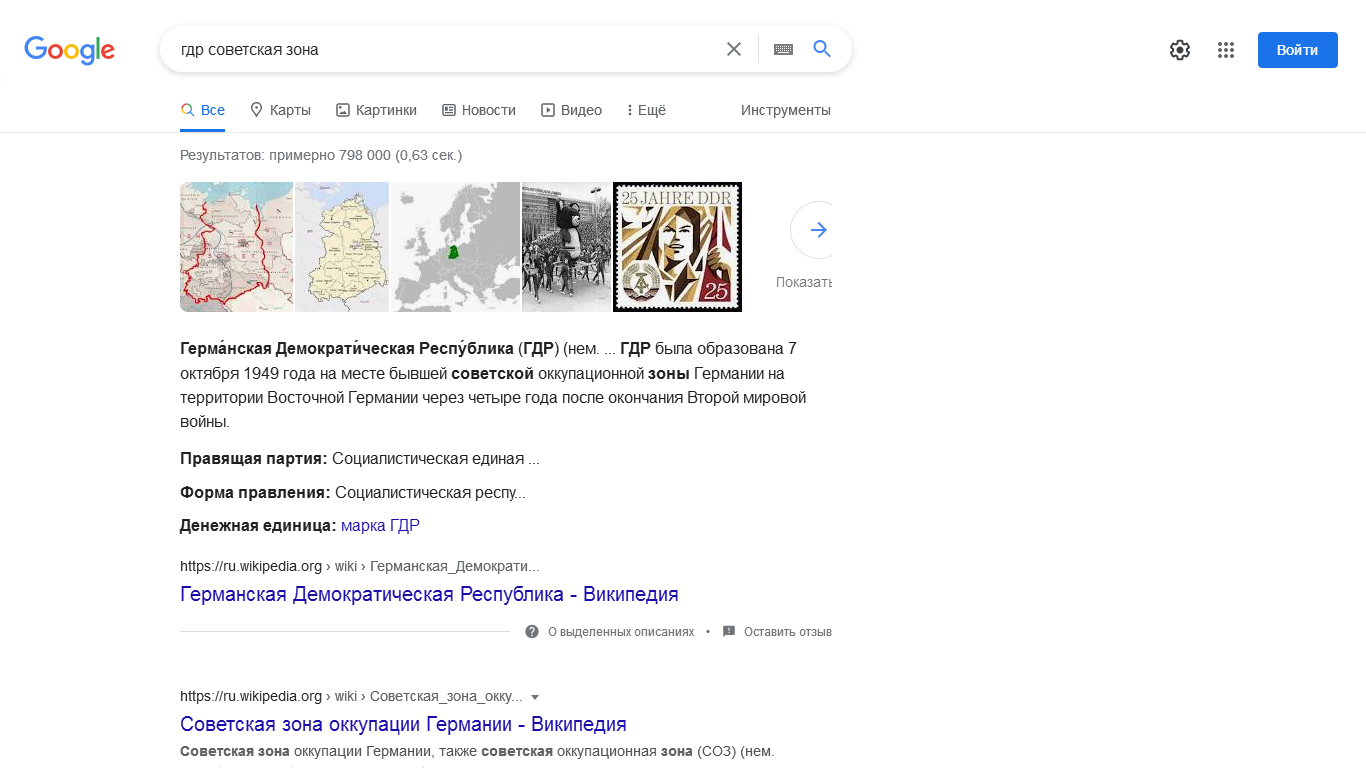Click the magnifying glass search icon
Image resolution: width=1366 pixels, height=768 pixels.
[x=822, y=49]
